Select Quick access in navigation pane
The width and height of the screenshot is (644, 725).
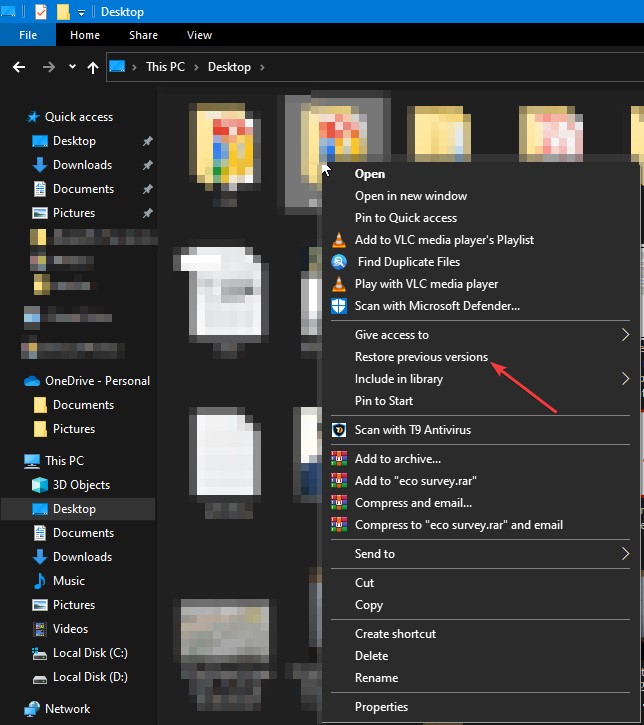tap(79, 117)
